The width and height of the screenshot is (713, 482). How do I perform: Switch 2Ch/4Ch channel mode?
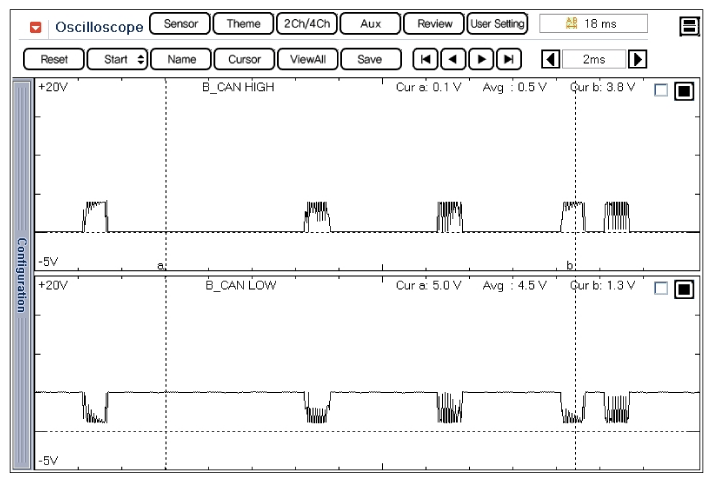(x=307, y=24)
